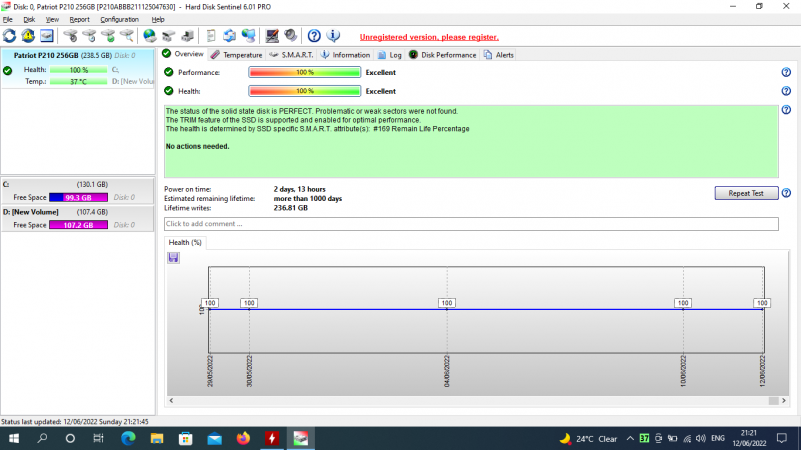Click the Health 100 % gradient bar in Overview
801x450 pixels.
(x=305, y=91)
